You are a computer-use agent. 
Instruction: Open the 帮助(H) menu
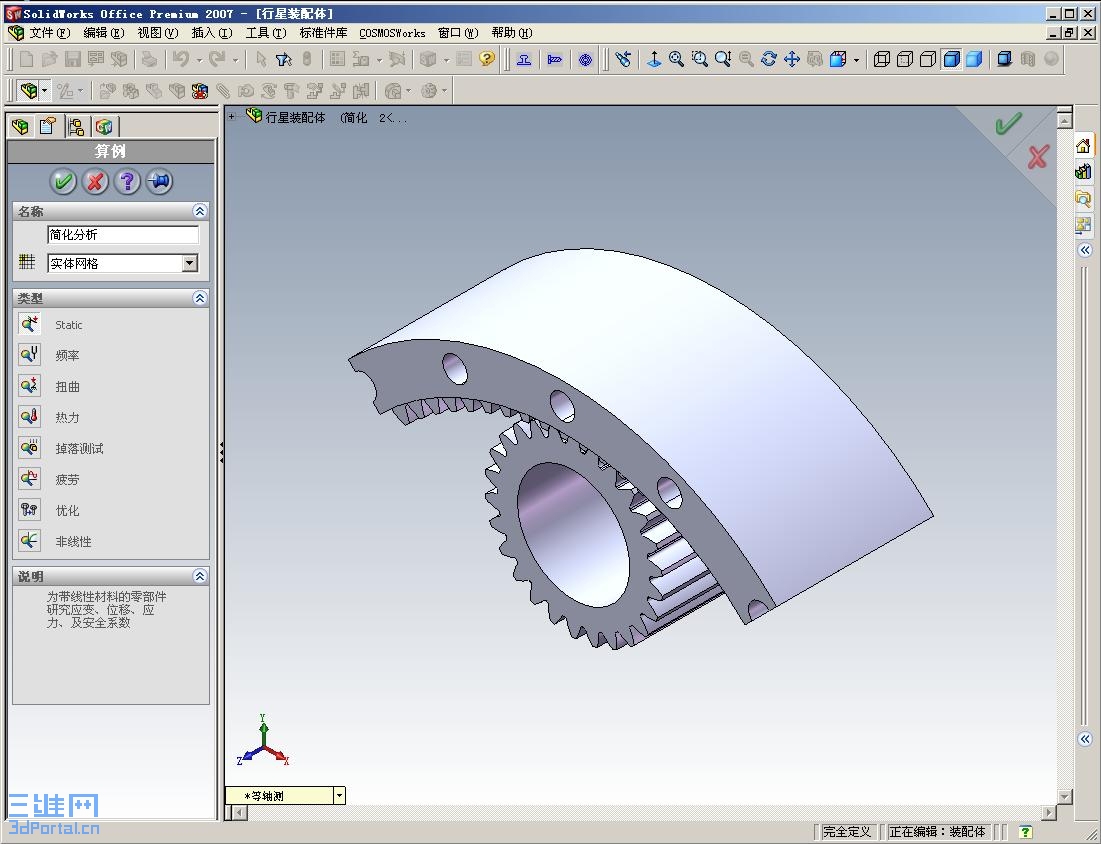pyautogui.click(x=512, y=33)
